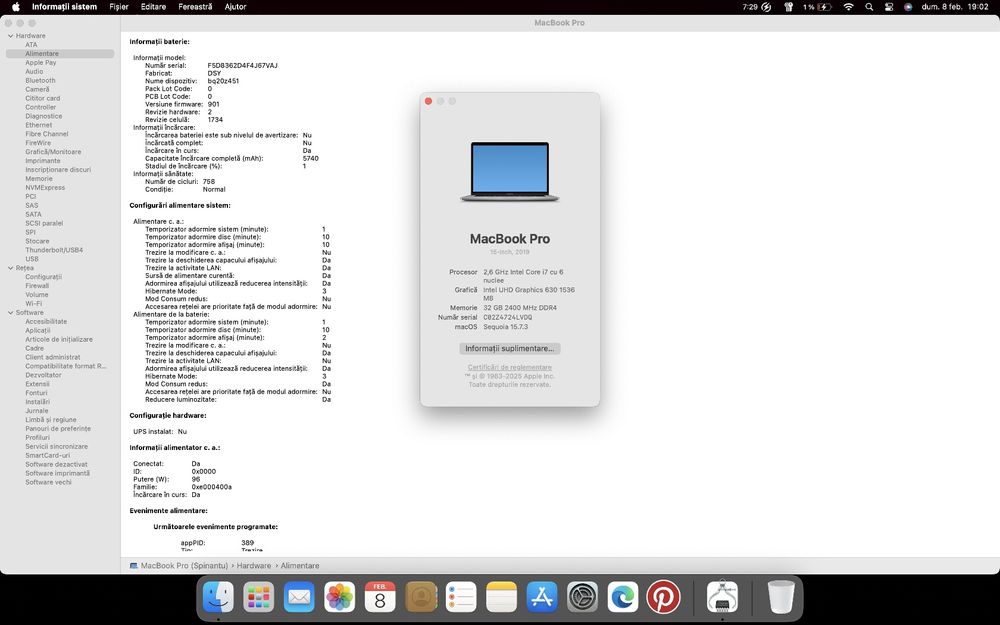Click Alimentare in the bottom path bar

300,566
